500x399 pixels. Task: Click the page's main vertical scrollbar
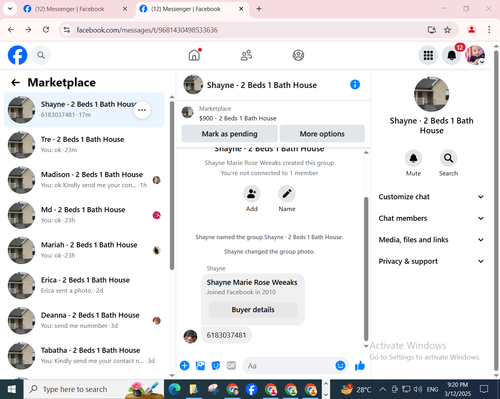coord(496,210)
